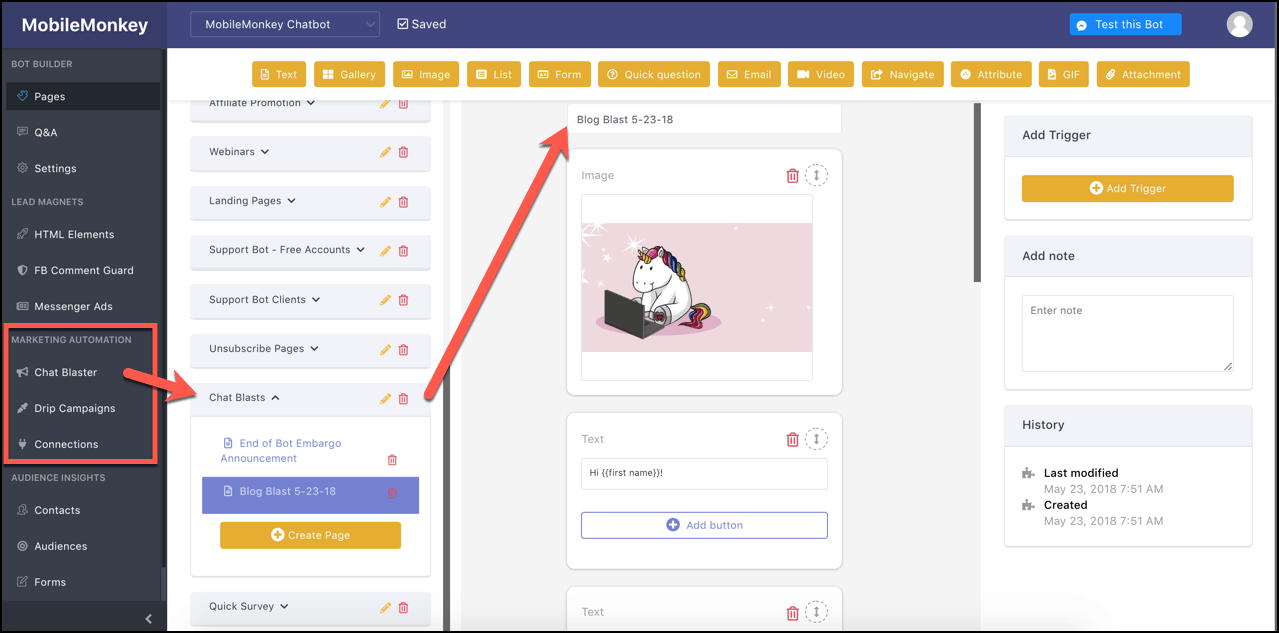Collapse the Chat Blasts section
This screenshot has height=633, width=1279.
pos(277,397)
